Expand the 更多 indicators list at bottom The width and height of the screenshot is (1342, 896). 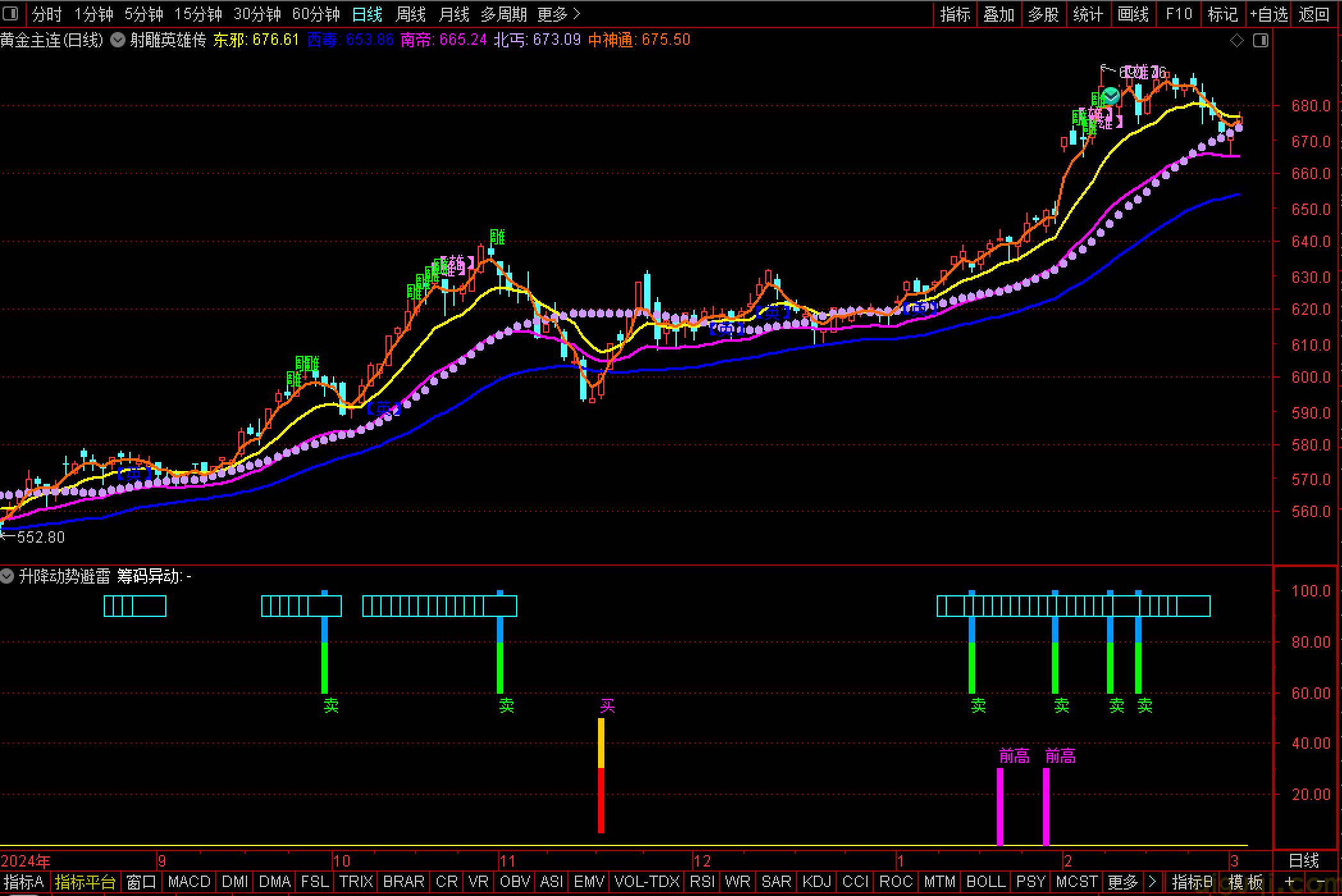[x=1122, y=882]
